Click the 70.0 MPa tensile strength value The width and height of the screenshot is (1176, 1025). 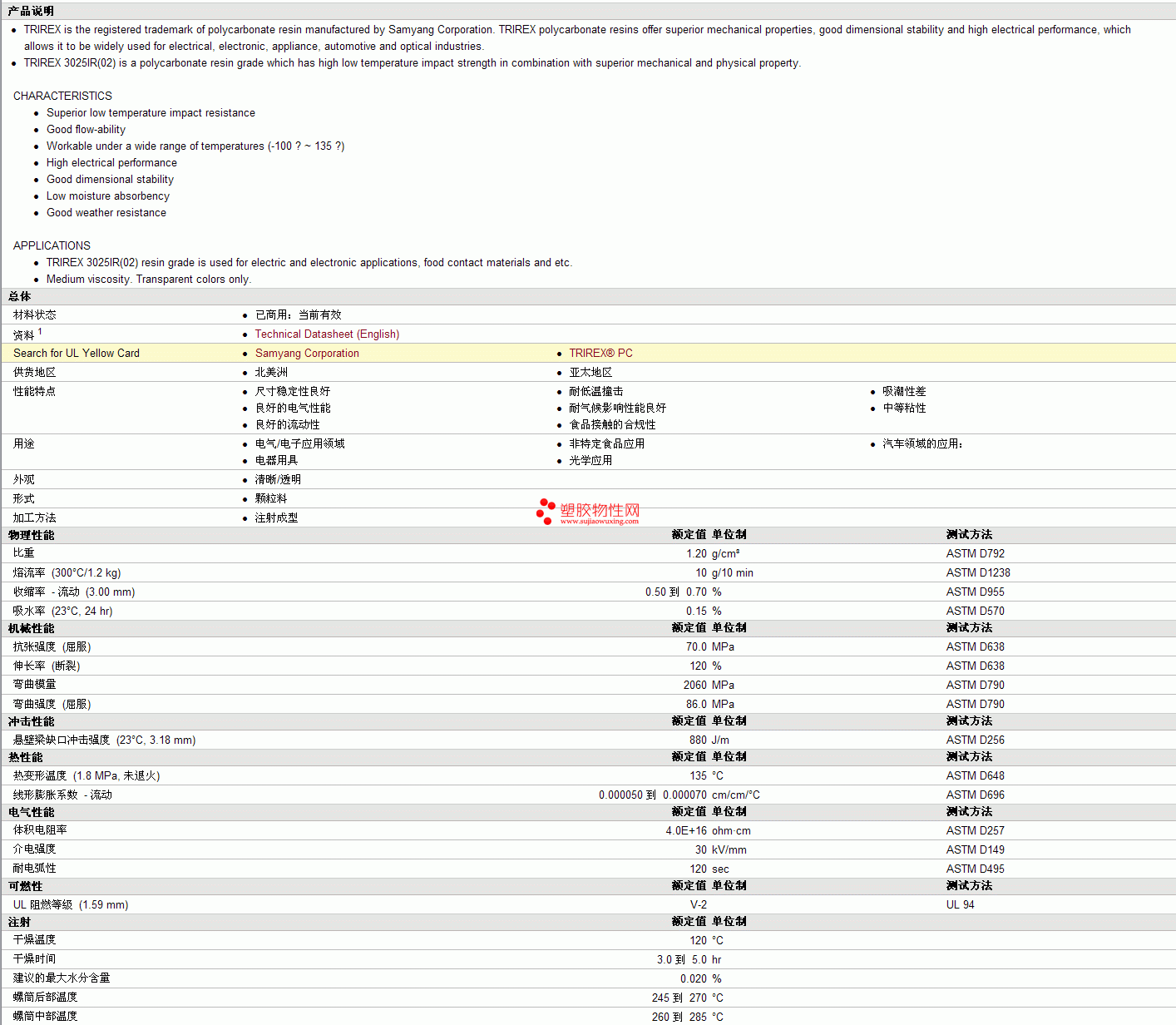pos(710,646)
